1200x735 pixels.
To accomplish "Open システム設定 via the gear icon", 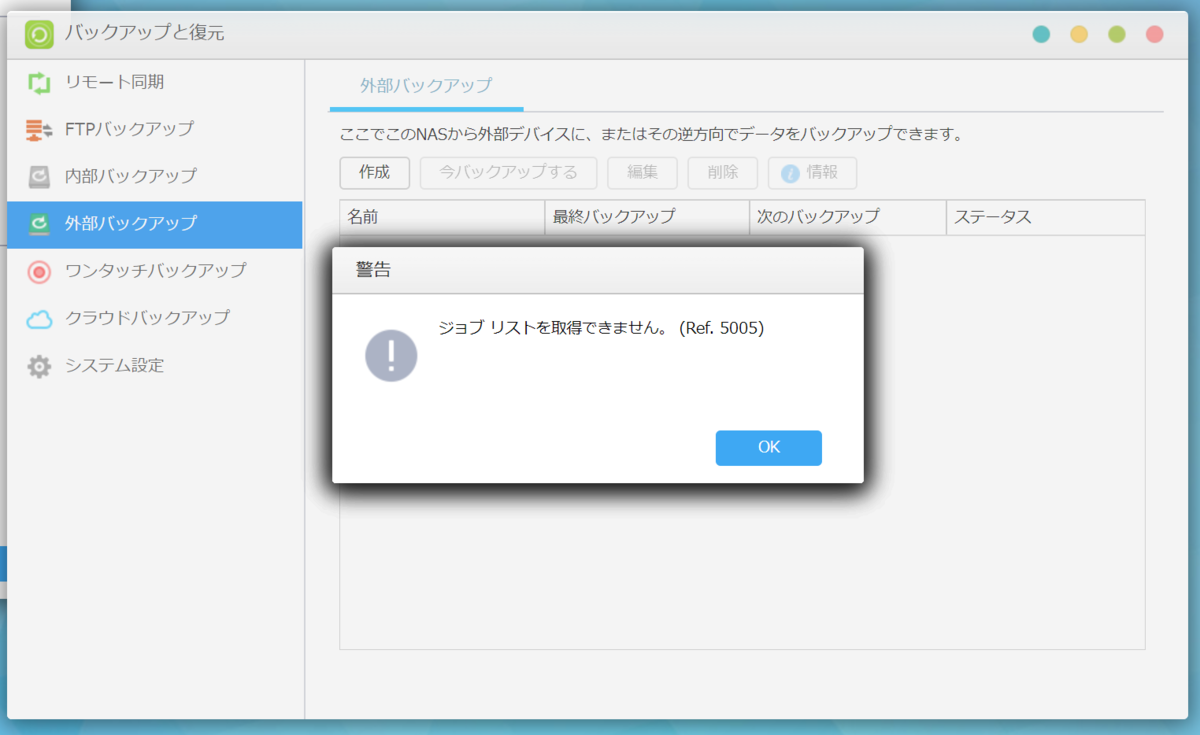I will pyautogui.click(x=39, y=366).
